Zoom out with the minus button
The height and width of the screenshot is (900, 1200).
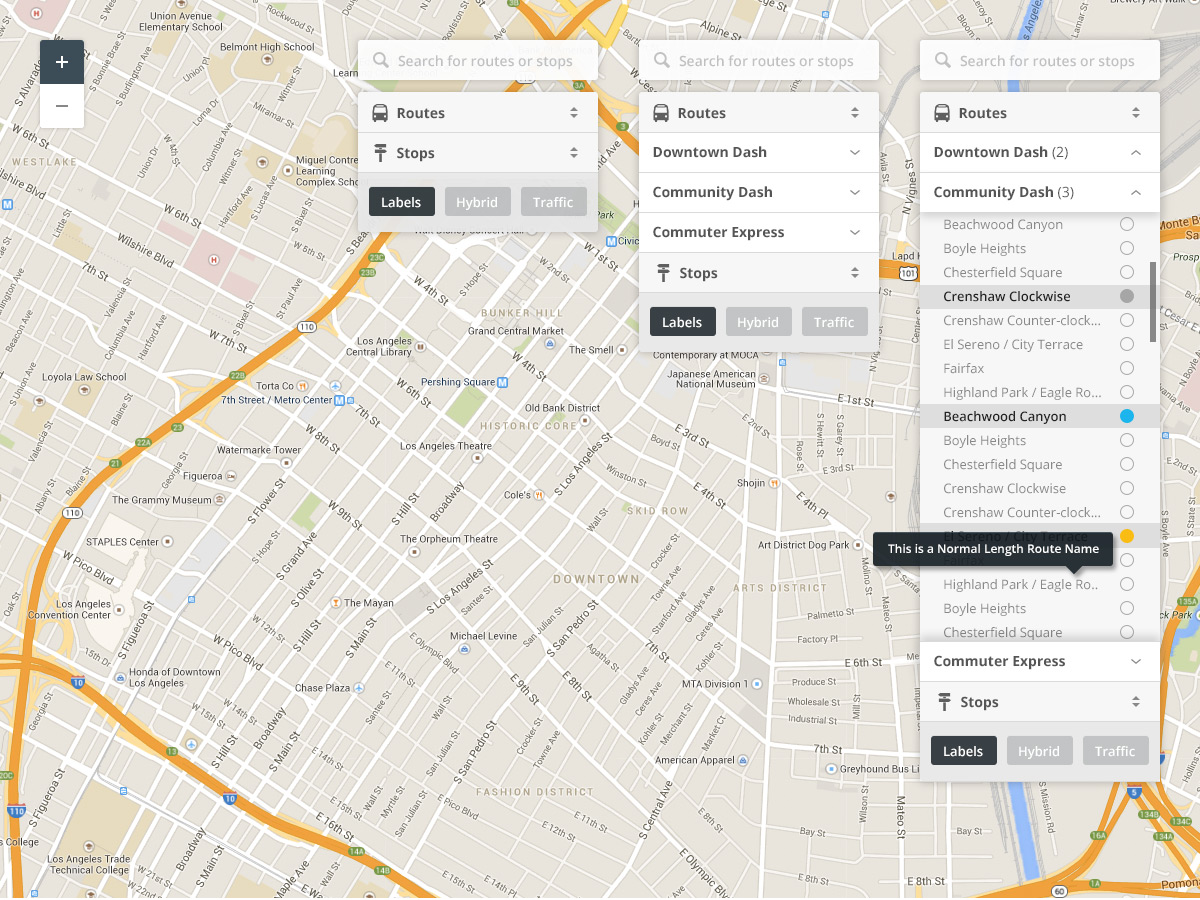coord(62,106)
